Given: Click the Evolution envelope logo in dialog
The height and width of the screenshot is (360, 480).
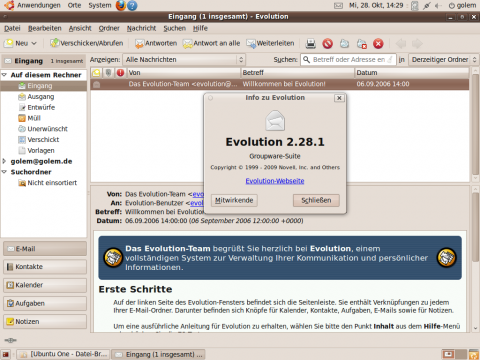Looking at the screenshot, I should (275, 120).
